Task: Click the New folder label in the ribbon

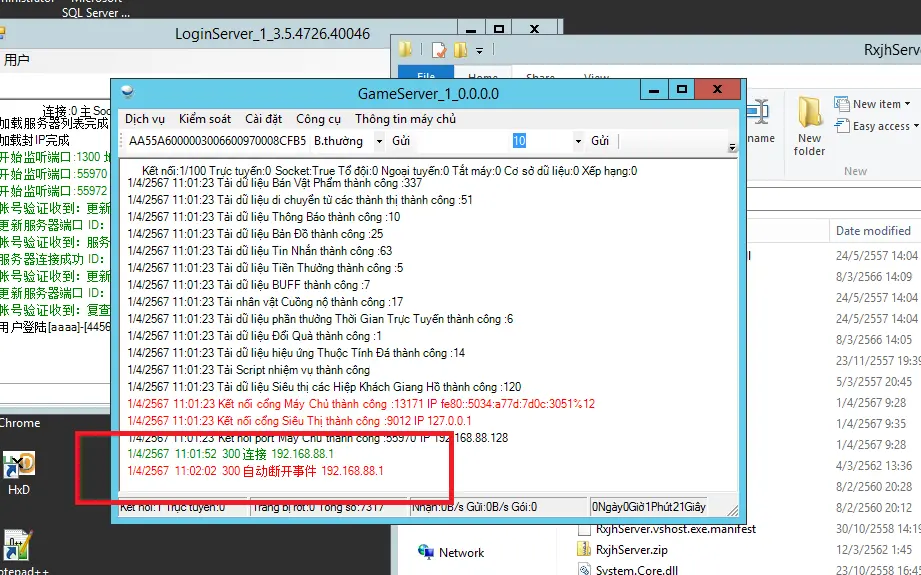Action: point(809,144)
